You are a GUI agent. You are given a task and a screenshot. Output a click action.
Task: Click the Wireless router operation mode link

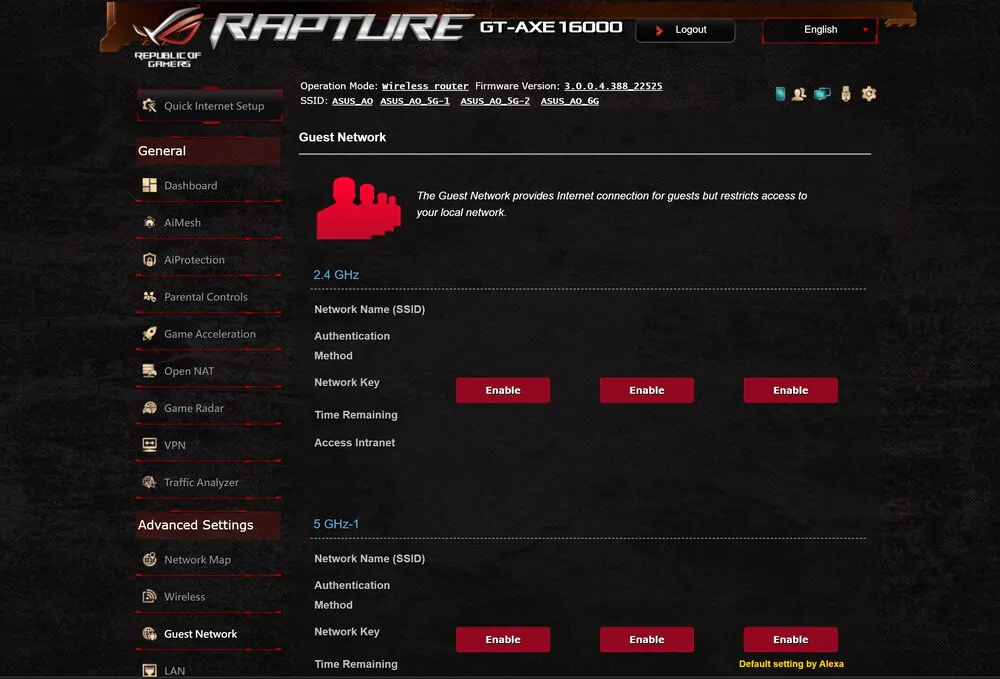(425, 86)
